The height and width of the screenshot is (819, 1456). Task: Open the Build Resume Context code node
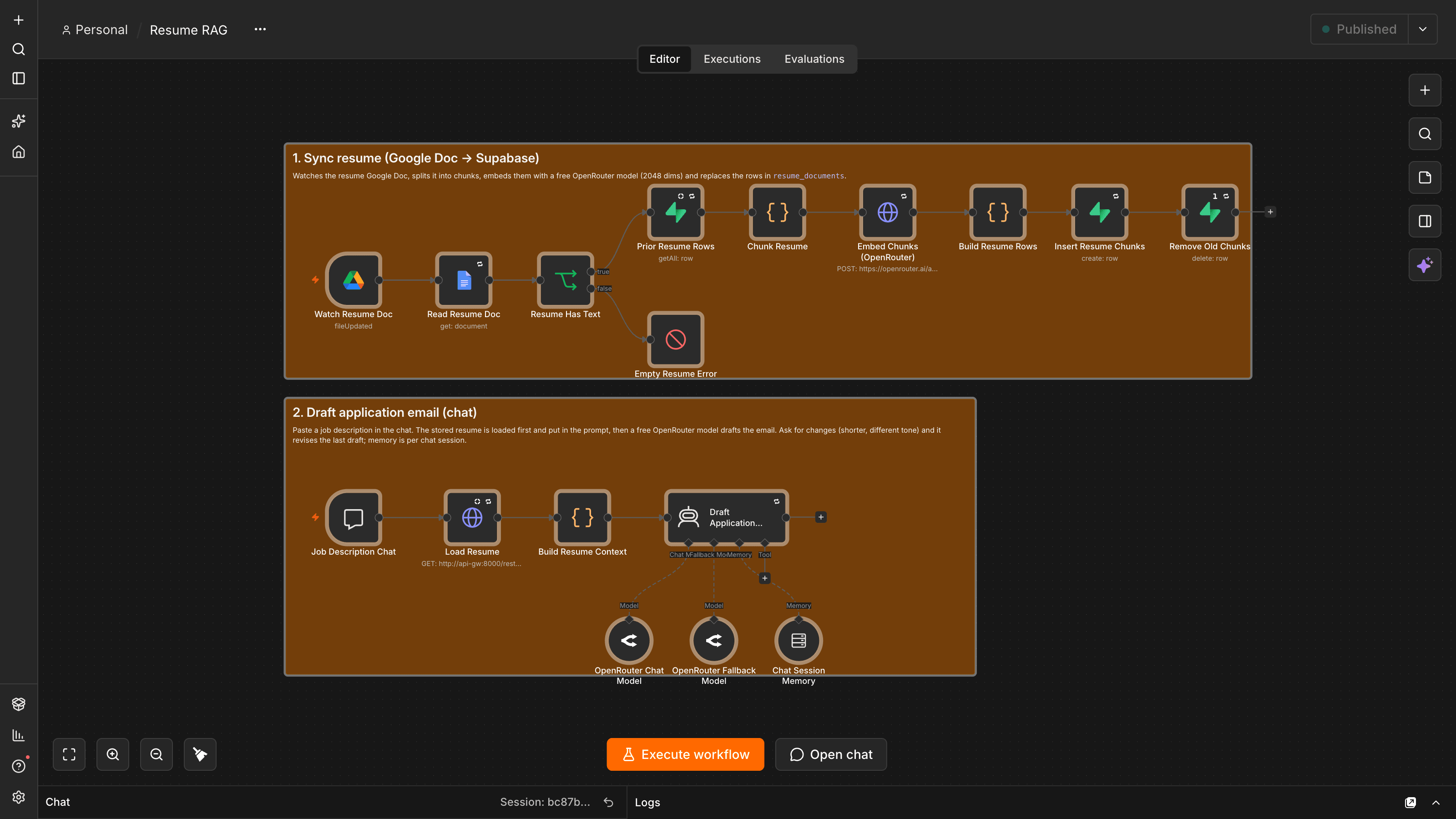coord(582,518)
